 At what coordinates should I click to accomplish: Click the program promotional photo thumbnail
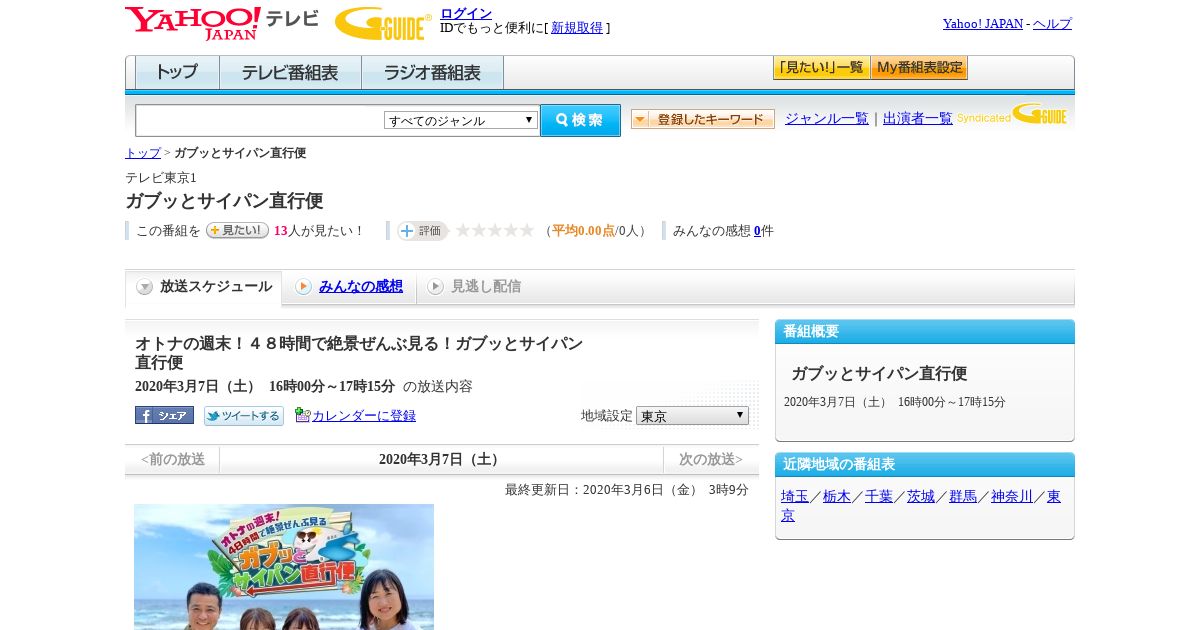pos(284,567)
